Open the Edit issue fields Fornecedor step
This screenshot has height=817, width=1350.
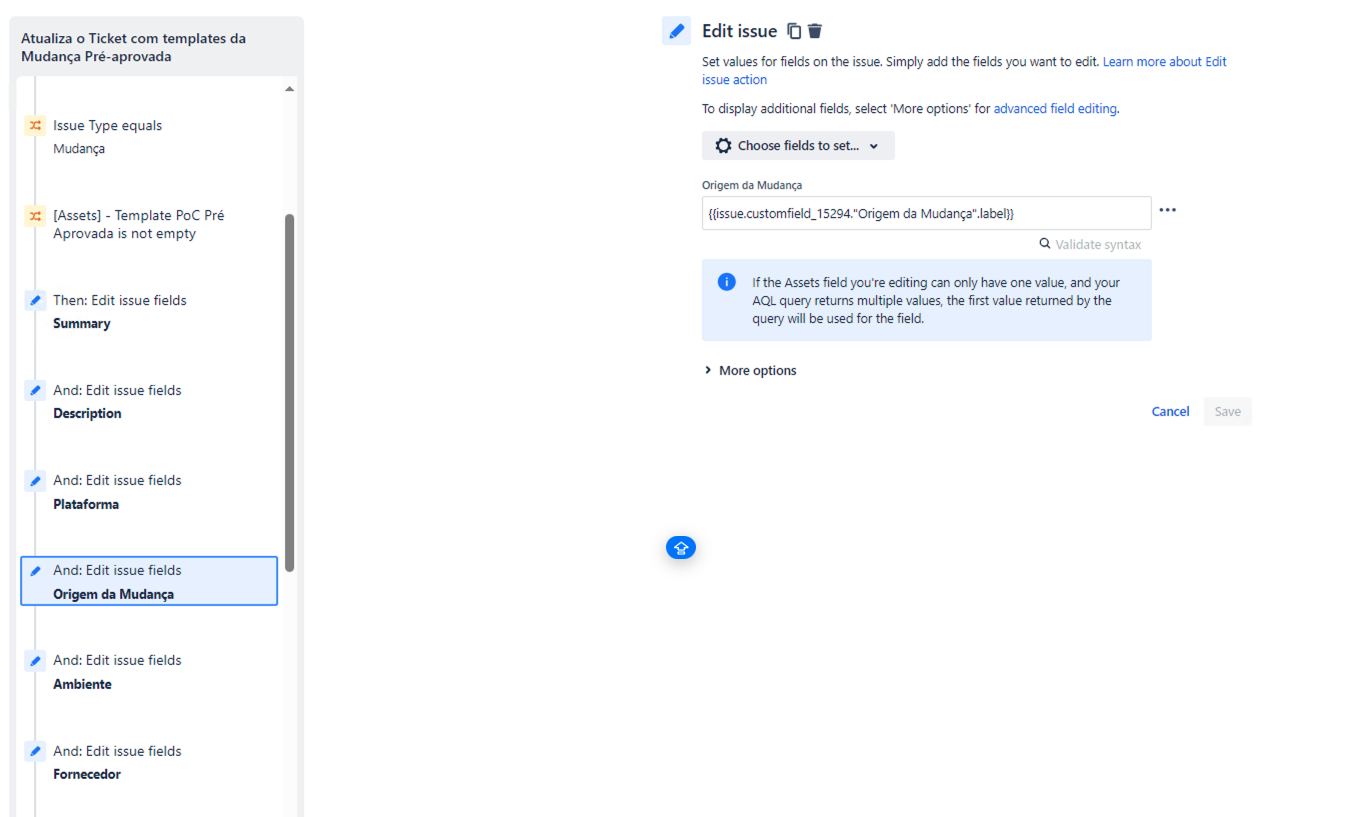tap(148, 762)
